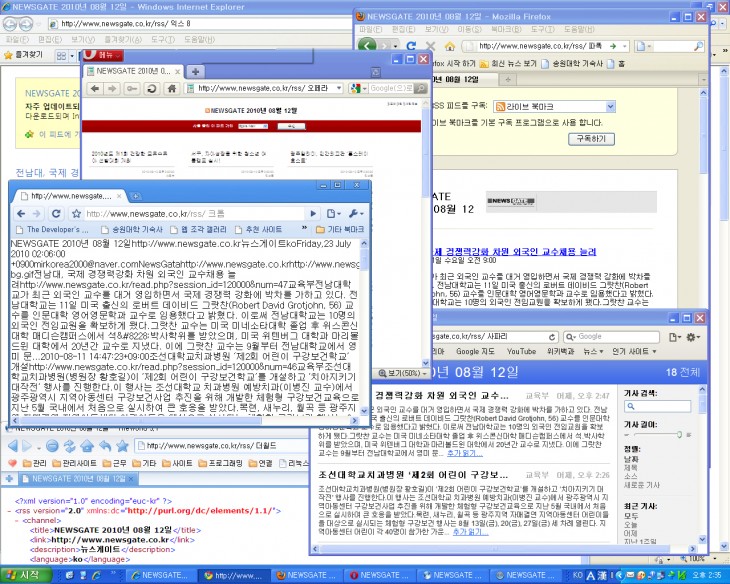Image resolution: width=730 pixels, height=584 pixels.
Task: Open the Safari page menu icon
Action: click(675, 337)
